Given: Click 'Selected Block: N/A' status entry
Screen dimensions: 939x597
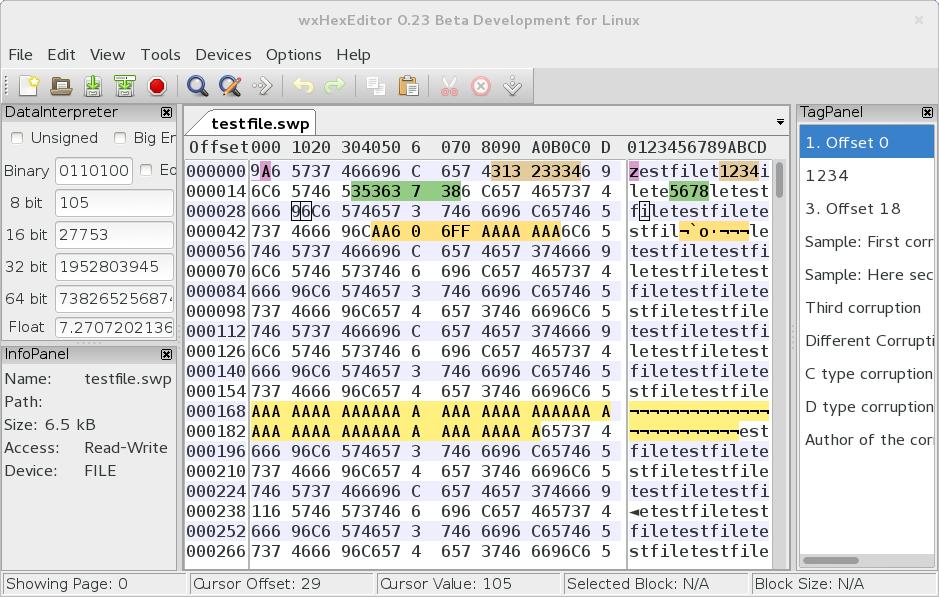Looking at the screenshot, I should pyautogui.click(x=654, y=584).
